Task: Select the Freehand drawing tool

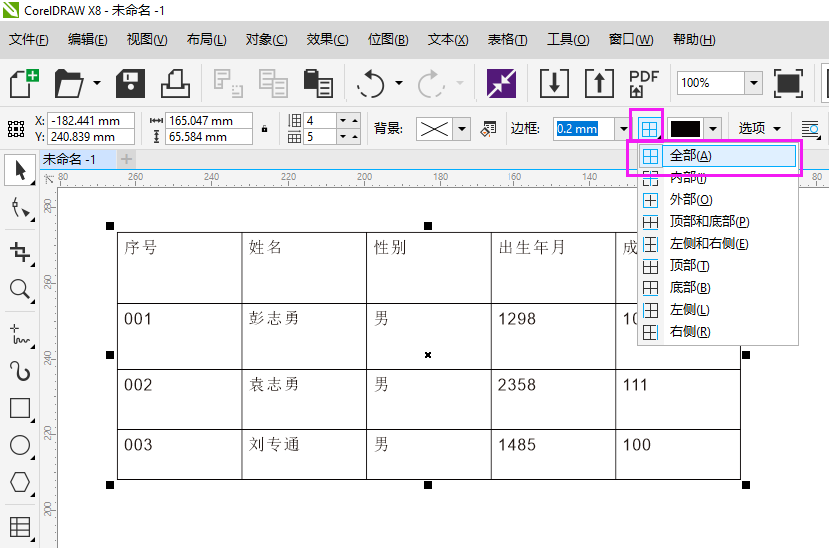Action: tap(20, 335)
